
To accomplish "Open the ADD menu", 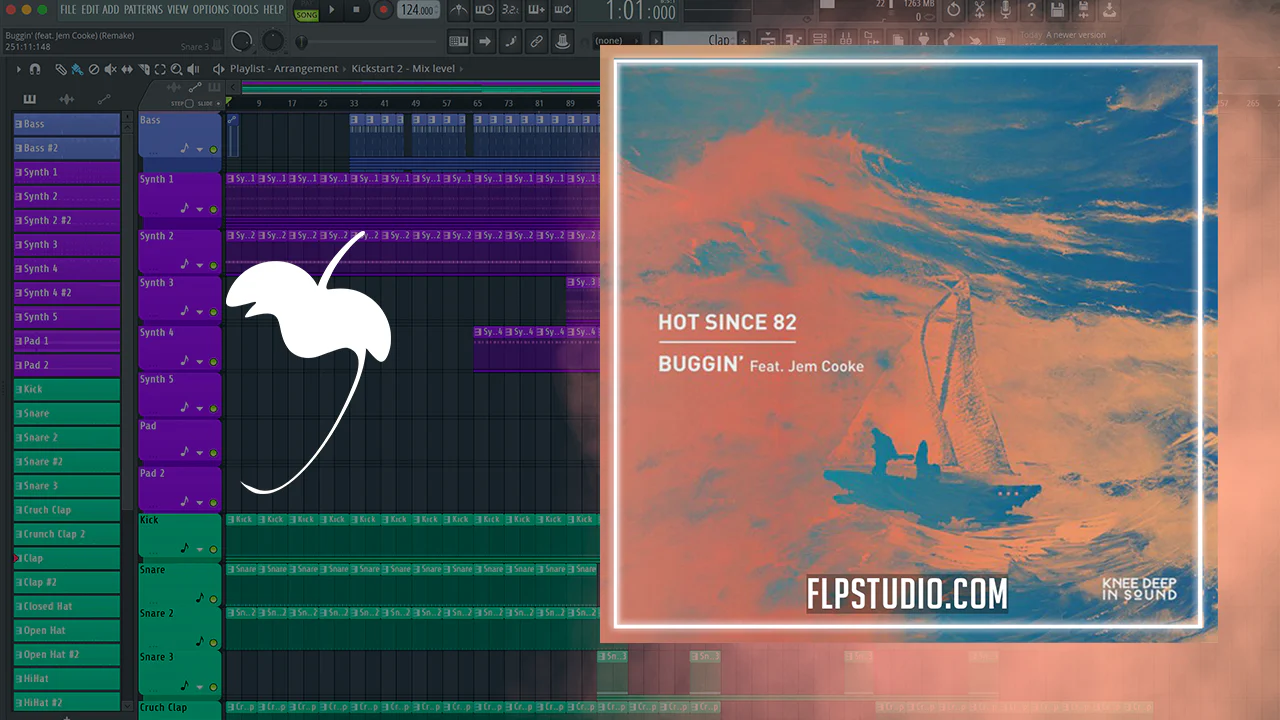I will [111, 10].
